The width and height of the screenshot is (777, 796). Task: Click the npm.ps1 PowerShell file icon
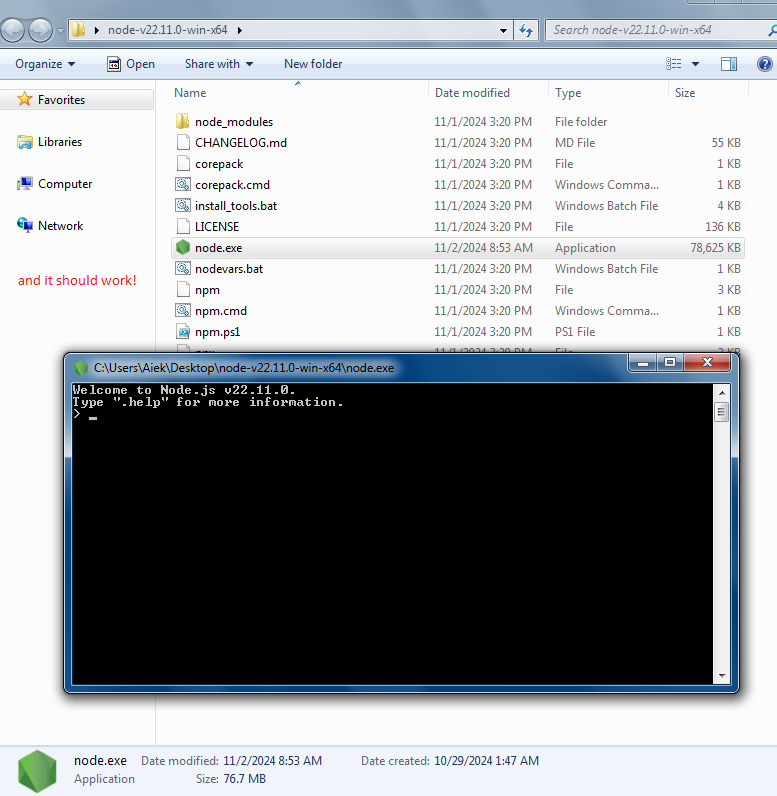183,331
